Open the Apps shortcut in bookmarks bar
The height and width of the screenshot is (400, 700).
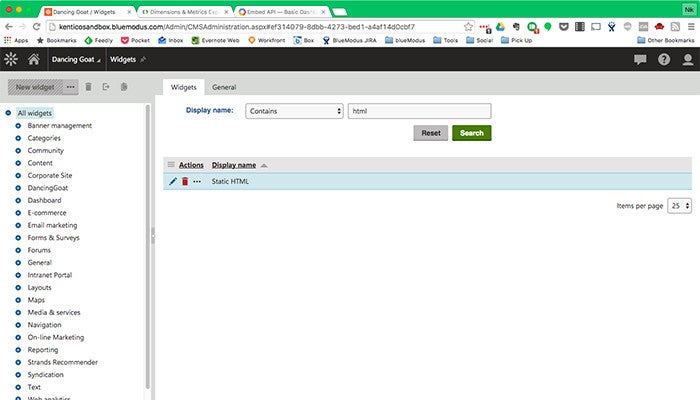16,40
